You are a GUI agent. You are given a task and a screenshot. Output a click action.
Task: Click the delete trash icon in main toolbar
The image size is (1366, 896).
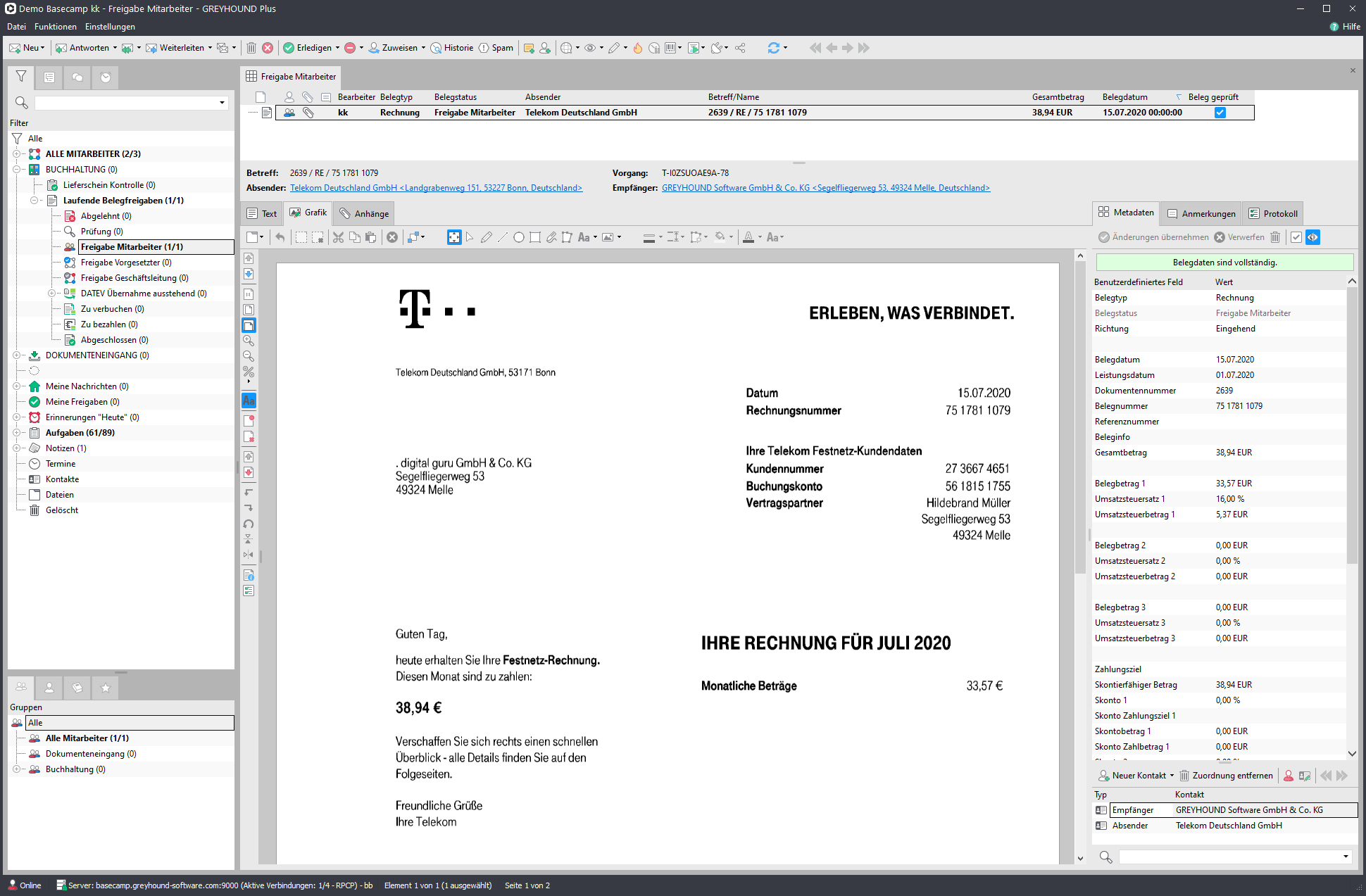[251, 48]
